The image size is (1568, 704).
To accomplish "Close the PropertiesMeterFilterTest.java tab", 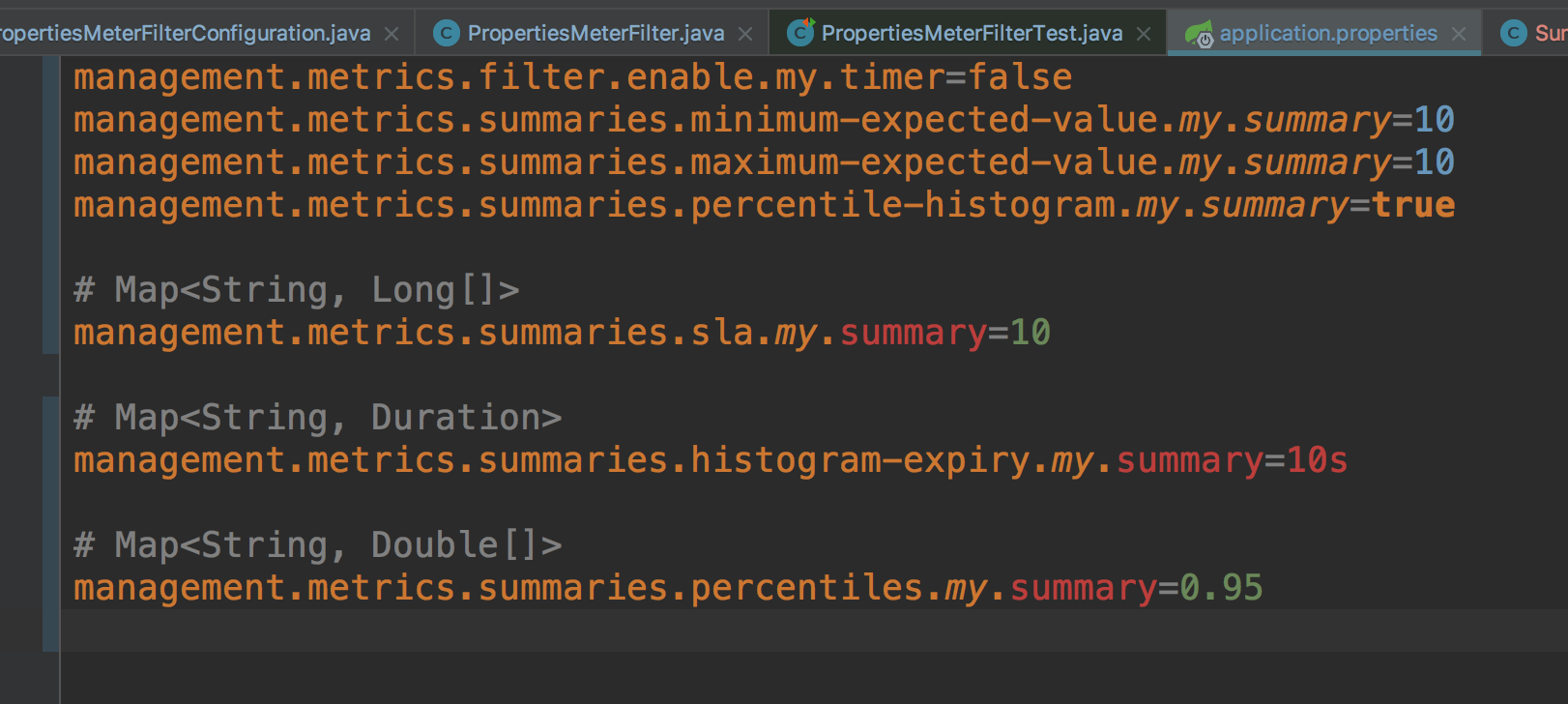I will click(1145, 32).
